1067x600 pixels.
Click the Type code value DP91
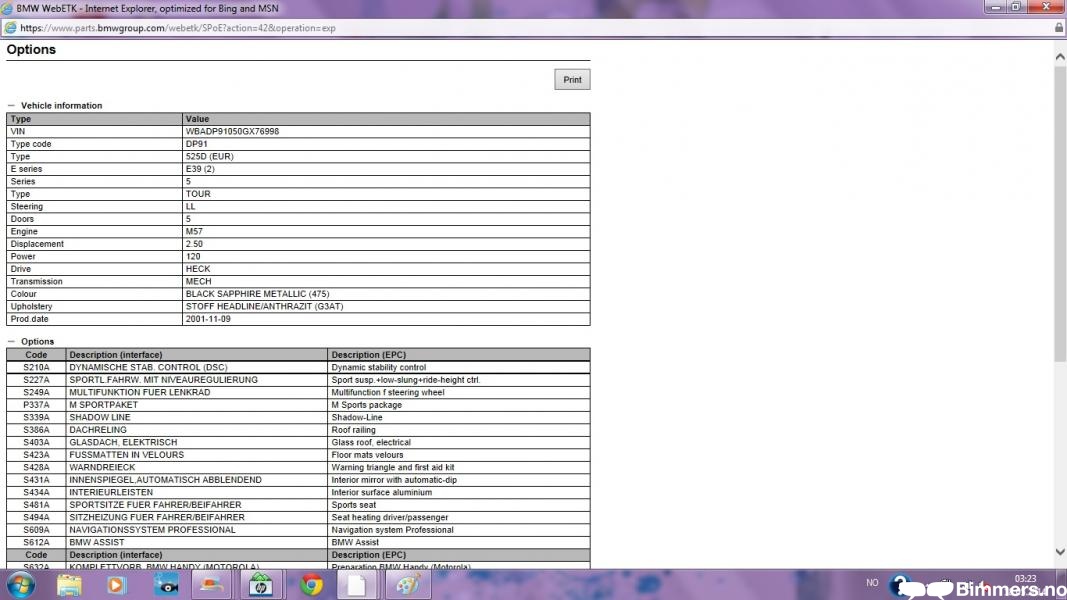(x=197, y=144)
